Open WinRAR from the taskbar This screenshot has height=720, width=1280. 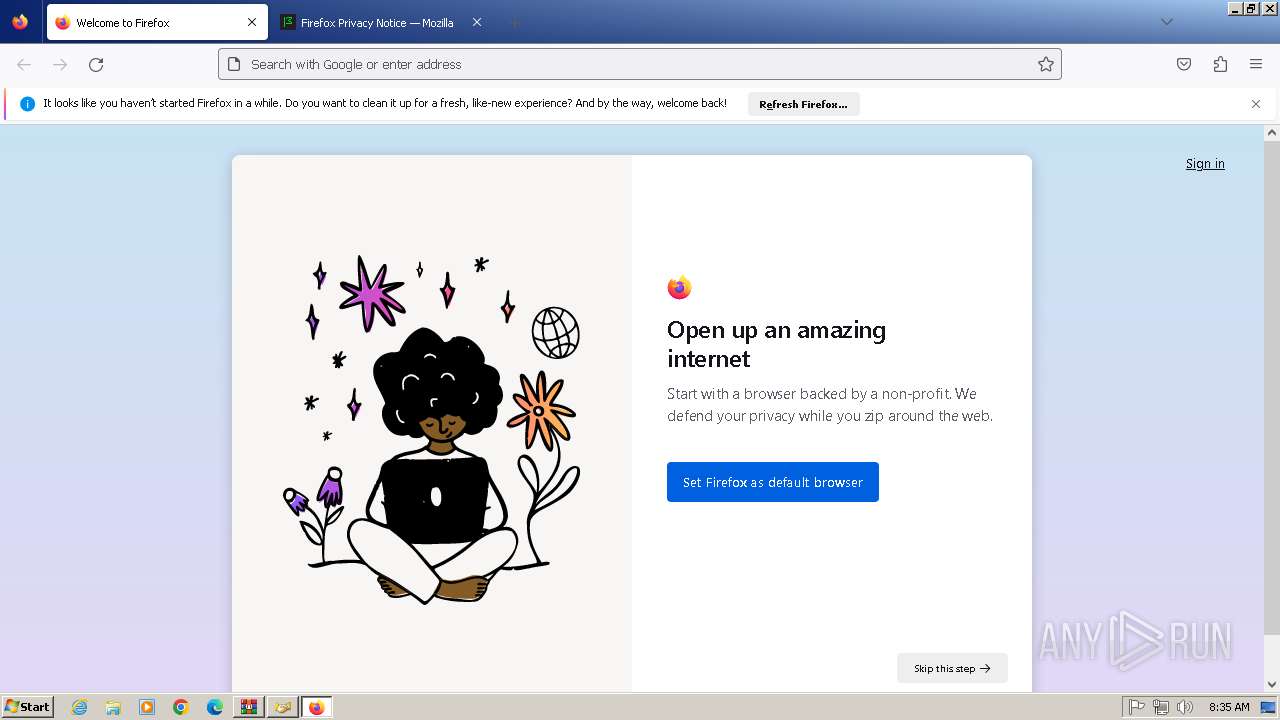click(249, 707)
